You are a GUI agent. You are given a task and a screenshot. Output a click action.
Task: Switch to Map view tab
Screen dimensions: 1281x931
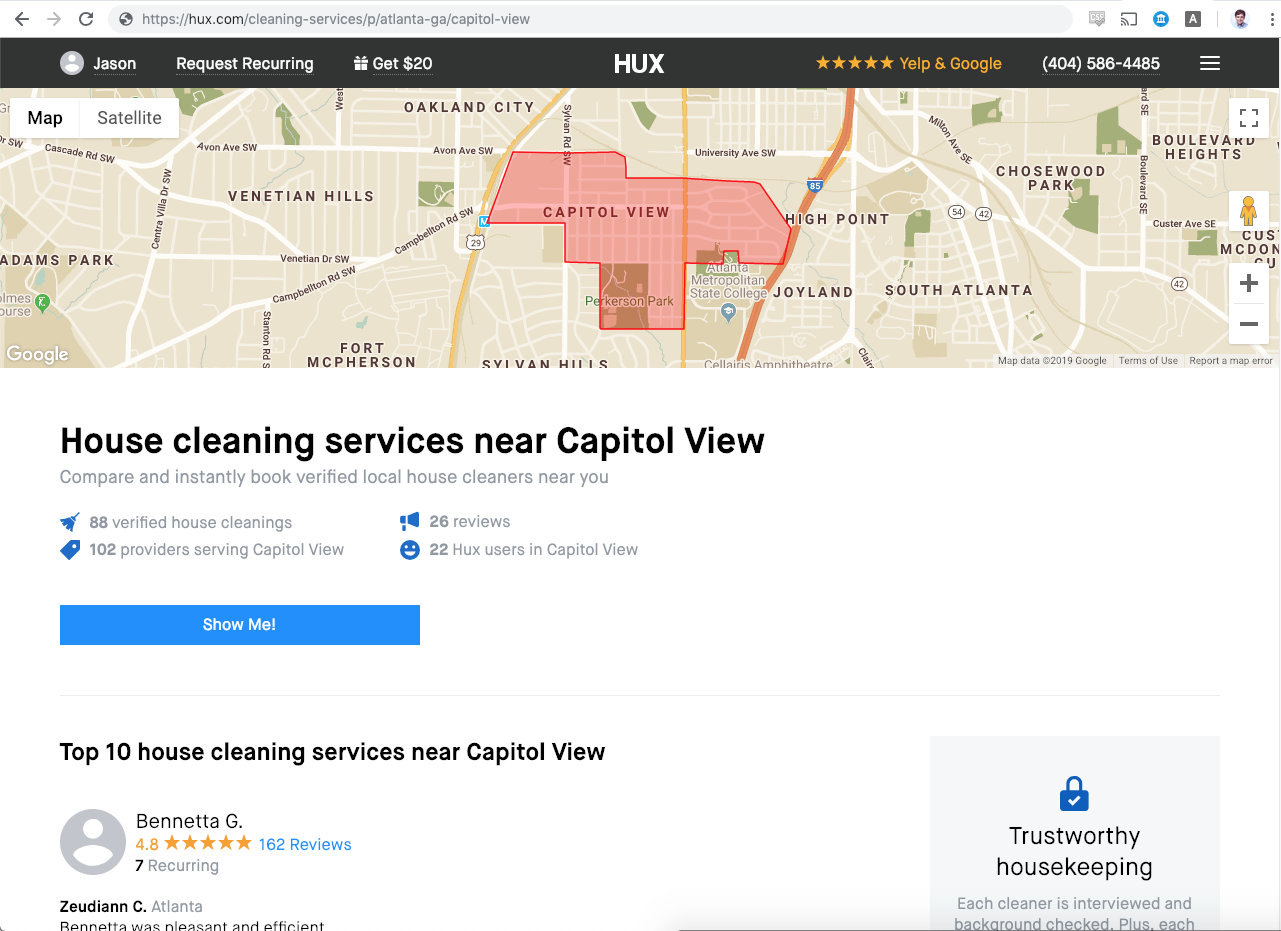click(x=45, y=118)
